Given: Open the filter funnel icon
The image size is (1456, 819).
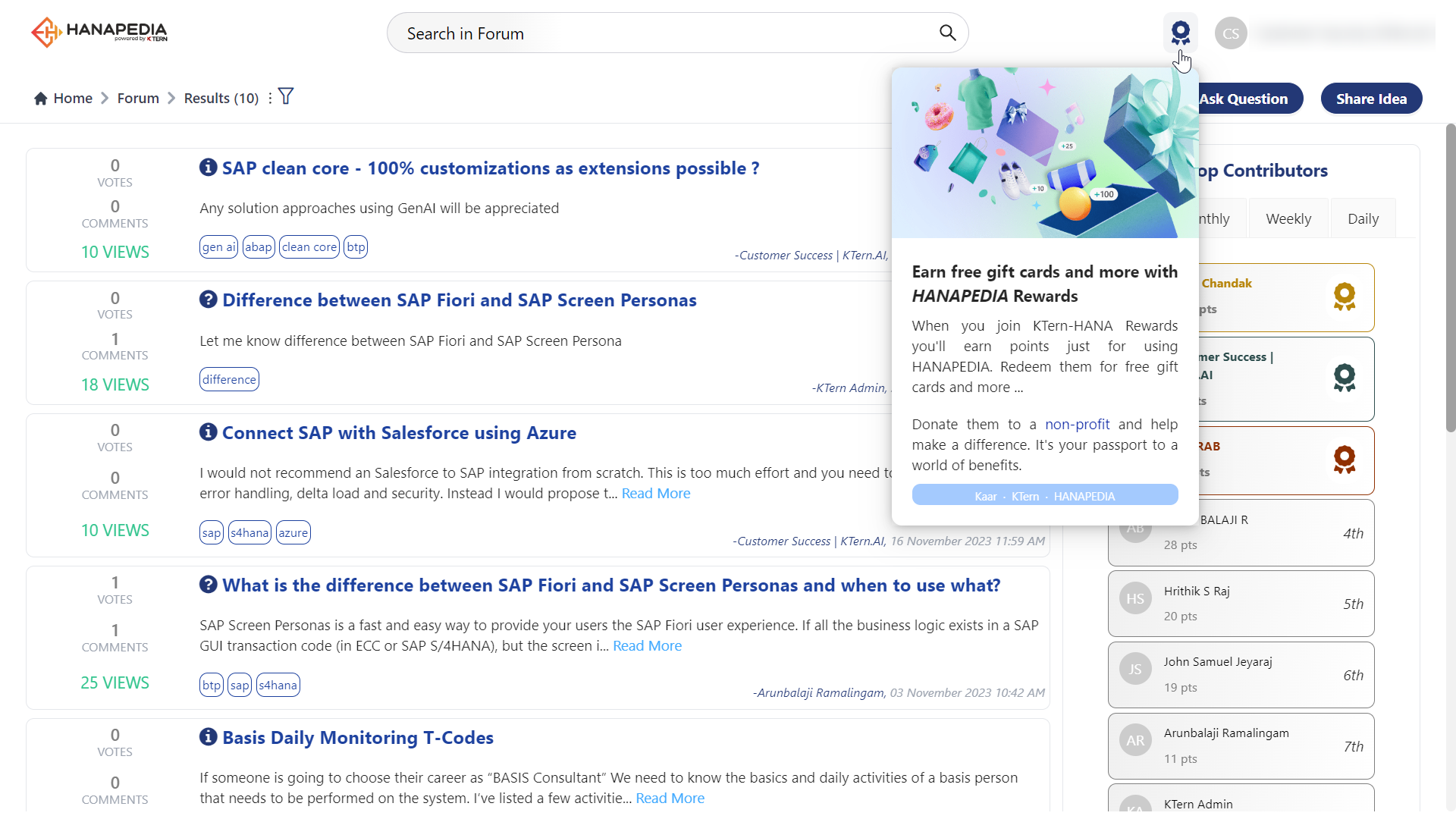Looking at the screenshot, I should (286, 96).
